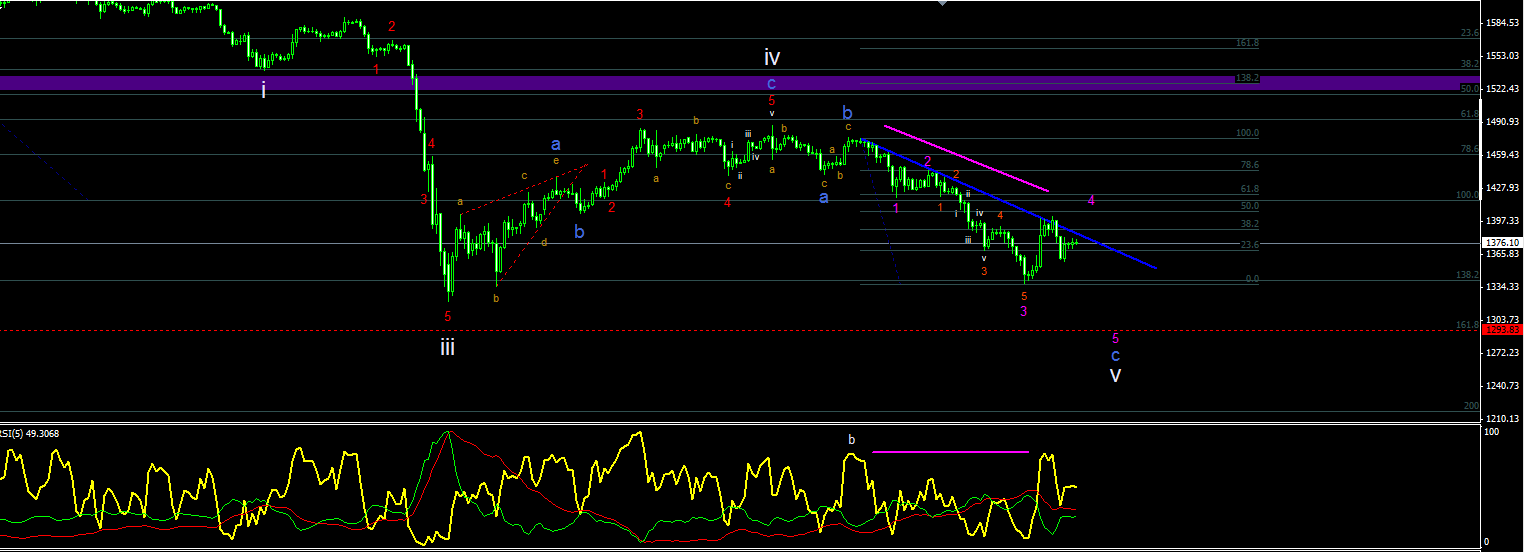Select the white 'b' label in RSI pane
The width and height of the screenshot is (1524, 552).
click(852, 439)
